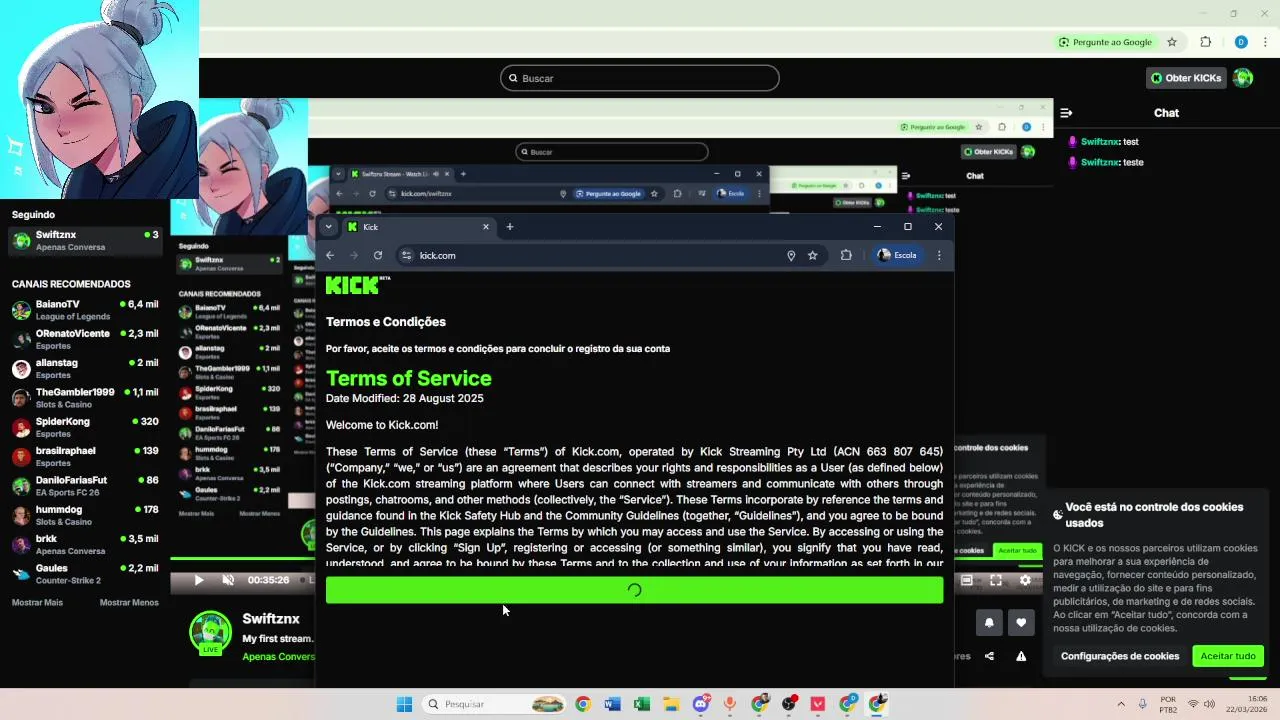This screenshot has width=1280, height=720.
Task: Open Apenas Convers category link under Swiftznx
Action: click(x=278, y=657)
